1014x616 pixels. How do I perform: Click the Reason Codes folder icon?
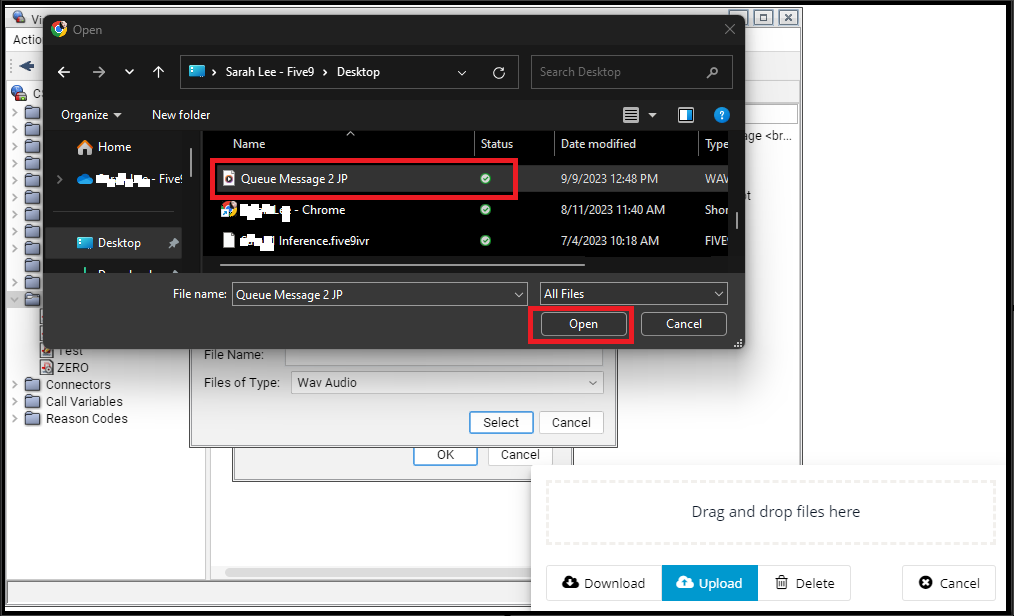[32, 419]
